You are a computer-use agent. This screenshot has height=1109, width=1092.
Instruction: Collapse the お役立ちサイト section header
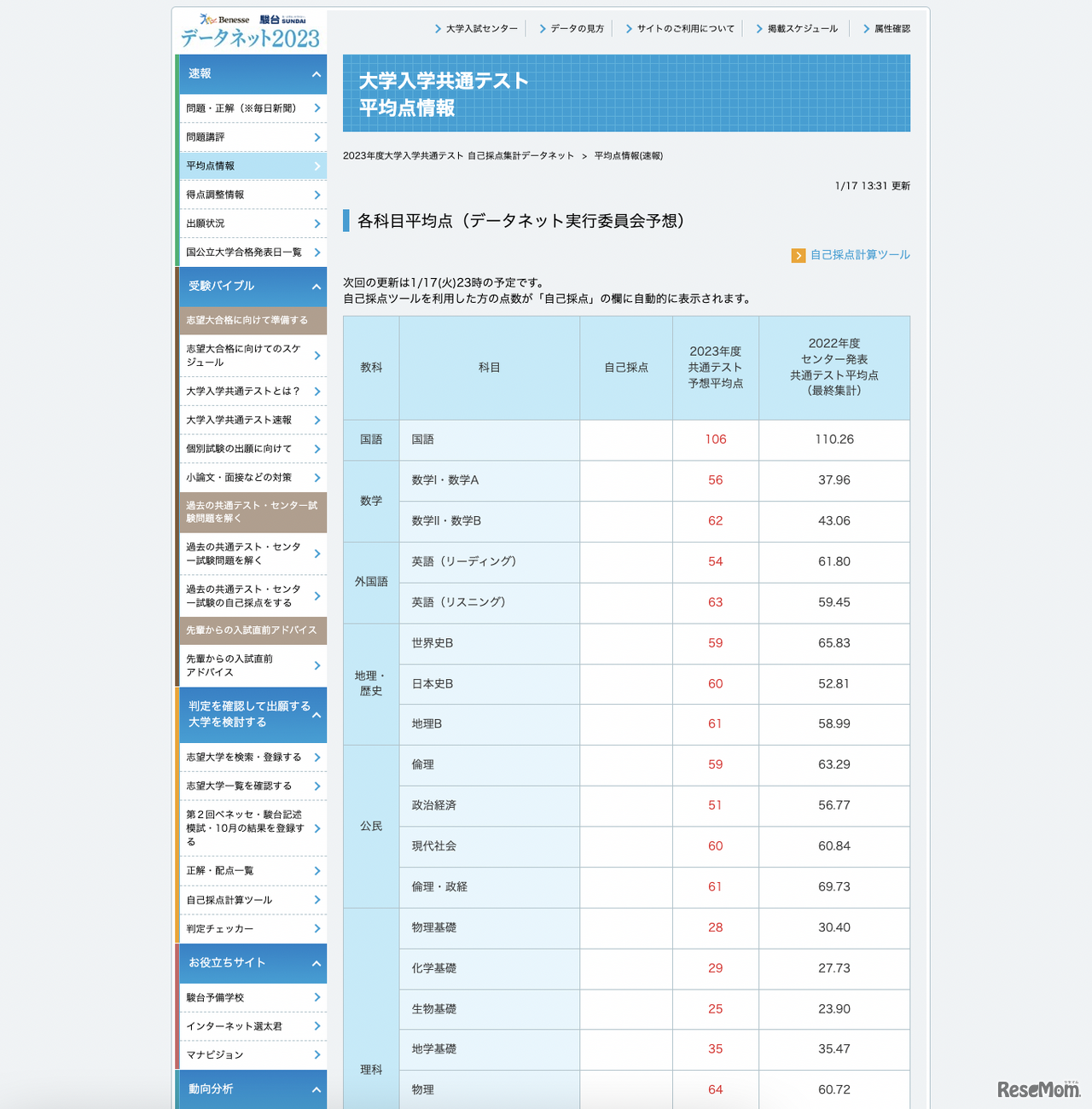(x=317, y=963)
